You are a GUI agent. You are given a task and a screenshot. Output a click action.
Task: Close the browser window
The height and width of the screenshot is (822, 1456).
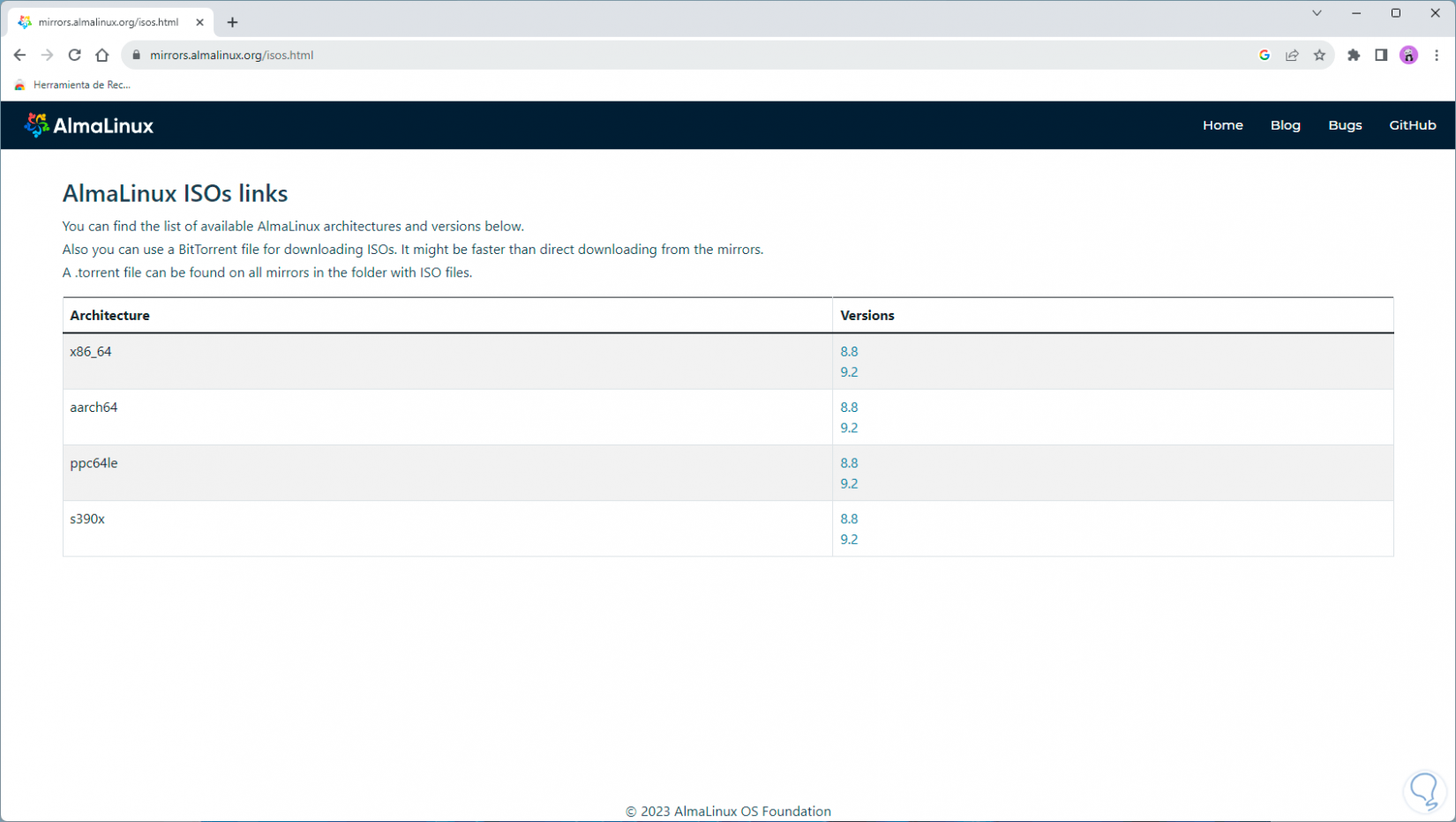pyautogui.click(x=1436, y=13)
